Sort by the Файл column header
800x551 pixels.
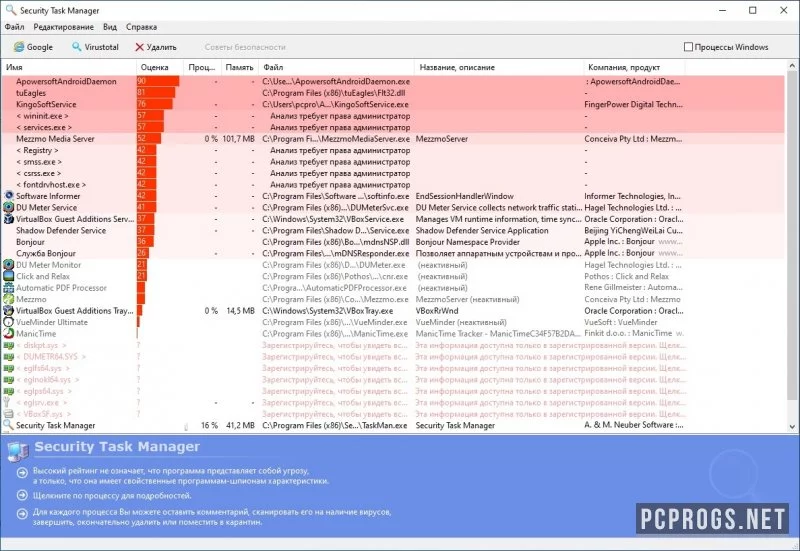point(336,67)
